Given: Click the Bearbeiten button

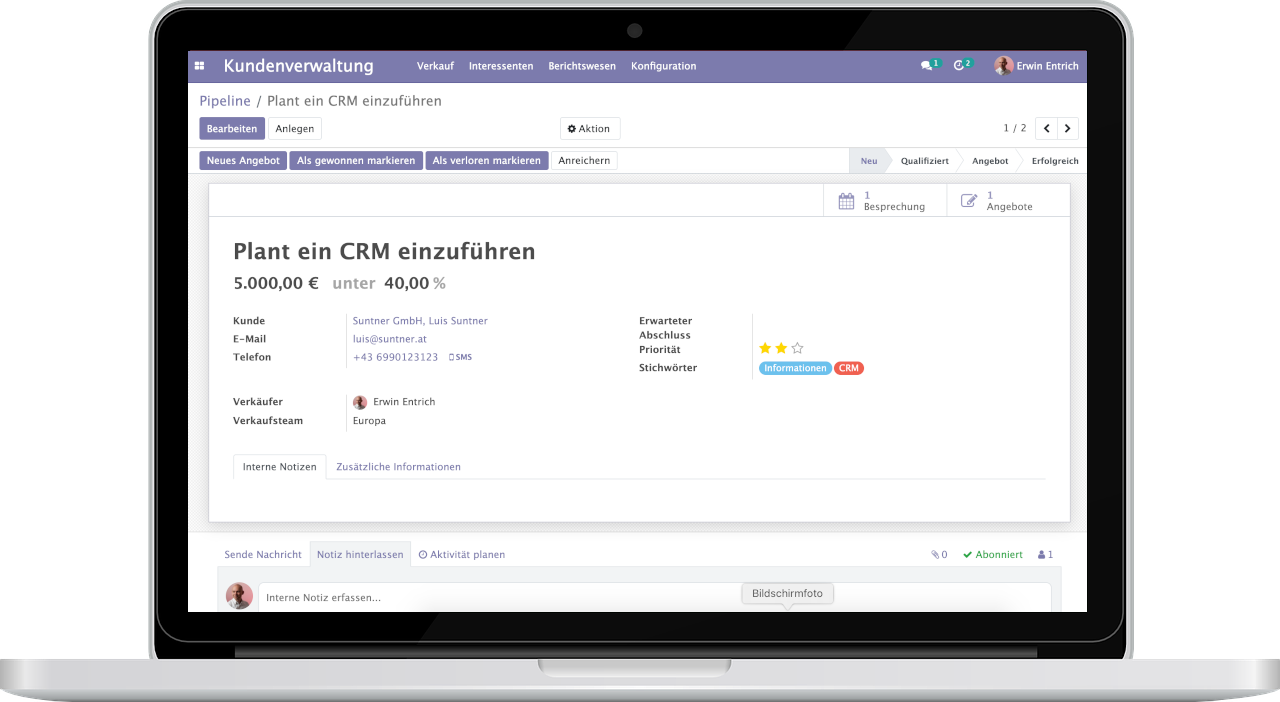Looking at the screenshot, I should pyautogui.click(x=232, y=128).
